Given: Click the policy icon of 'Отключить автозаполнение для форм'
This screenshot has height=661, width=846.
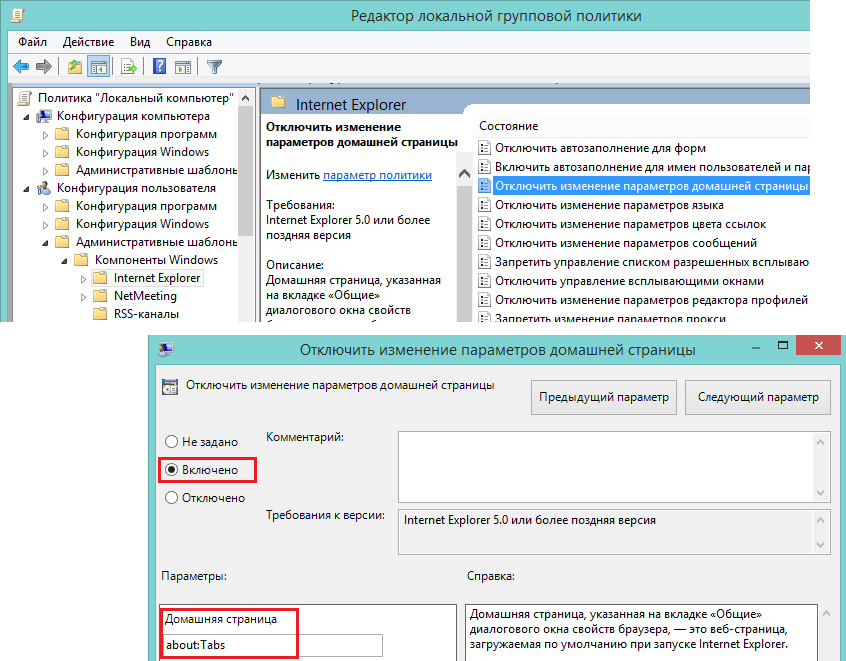Looking at the screenshot, I should [x=485, y=148].
